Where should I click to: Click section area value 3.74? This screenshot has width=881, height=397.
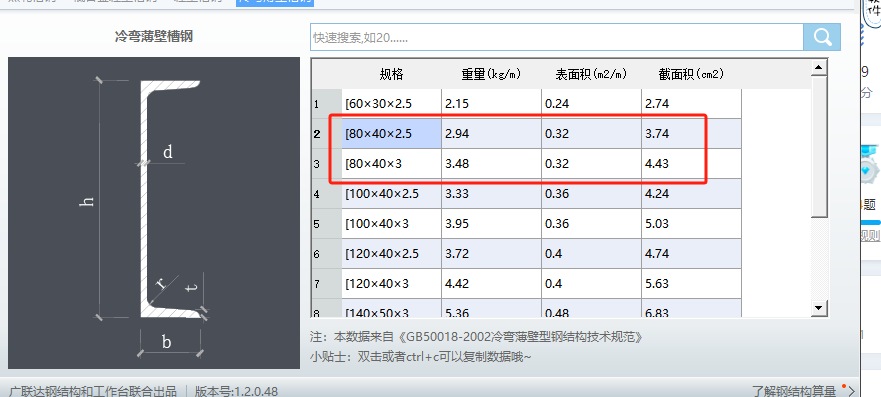[692, 134]
